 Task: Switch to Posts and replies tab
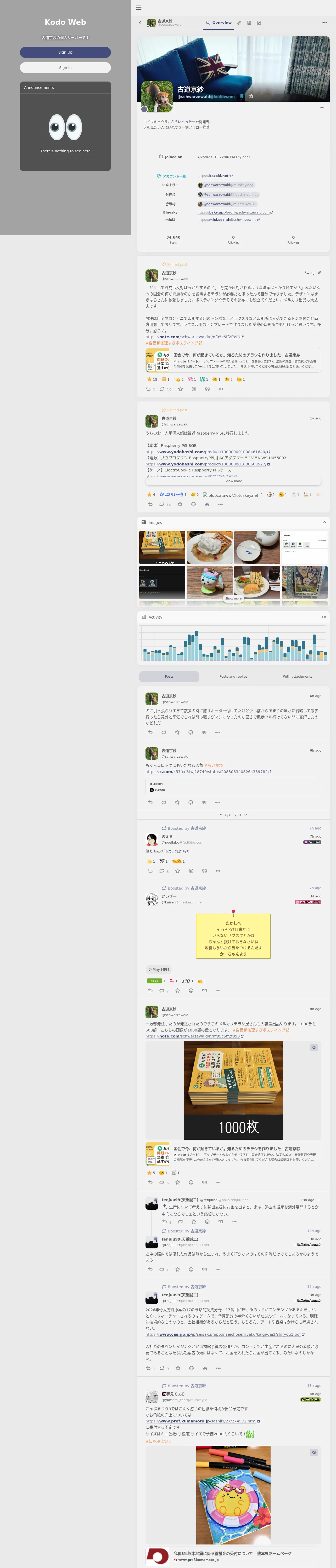pyautogui.click(x=234, y=676)
